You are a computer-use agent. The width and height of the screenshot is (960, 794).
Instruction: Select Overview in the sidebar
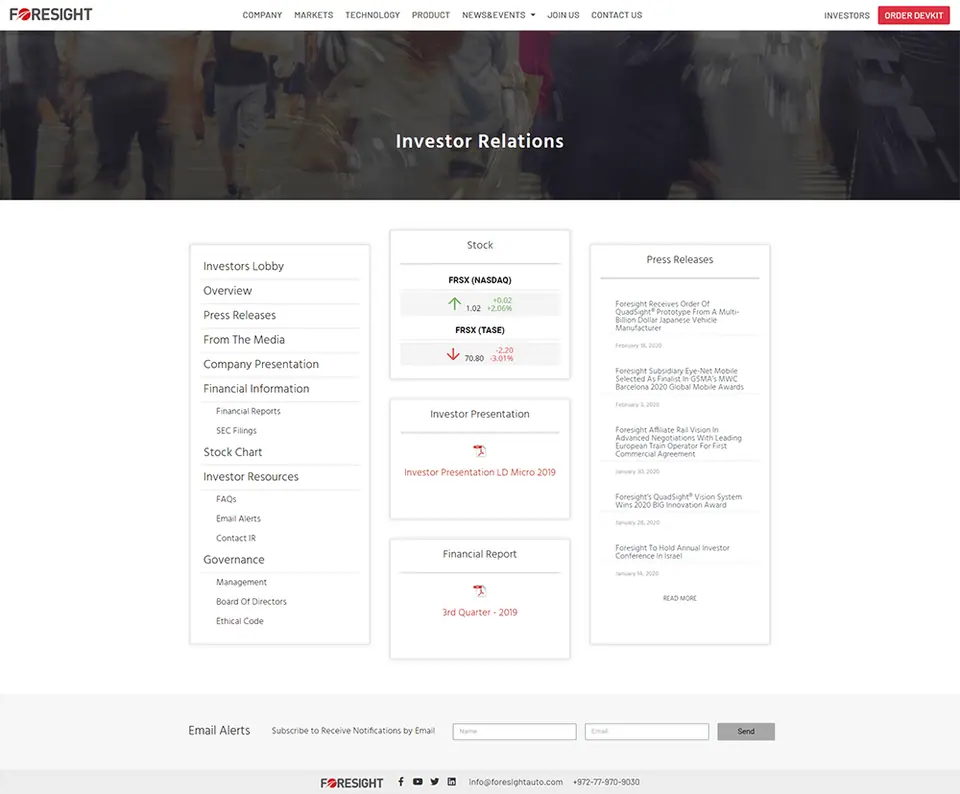228,291
